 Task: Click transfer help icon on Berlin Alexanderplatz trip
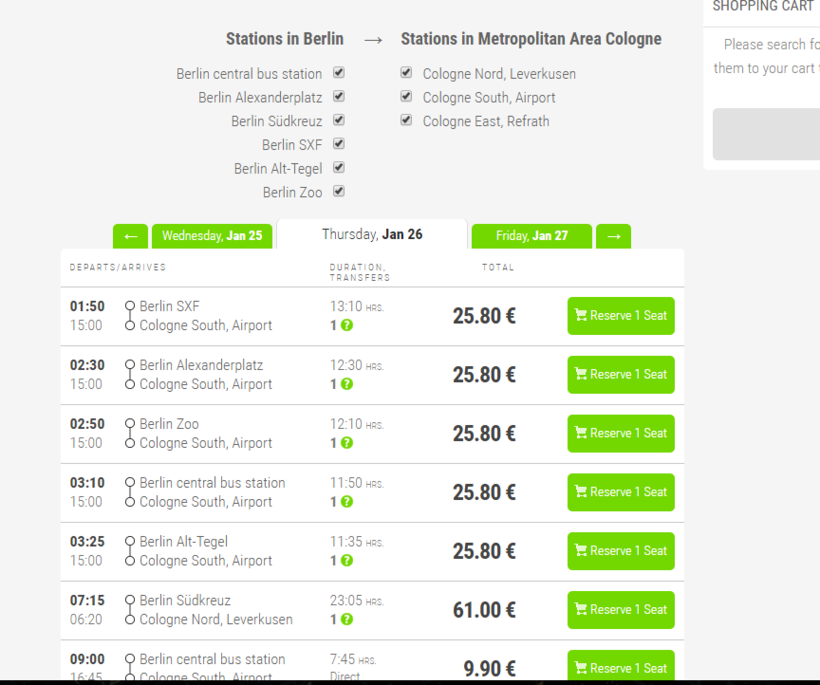(x=347, y=384)
